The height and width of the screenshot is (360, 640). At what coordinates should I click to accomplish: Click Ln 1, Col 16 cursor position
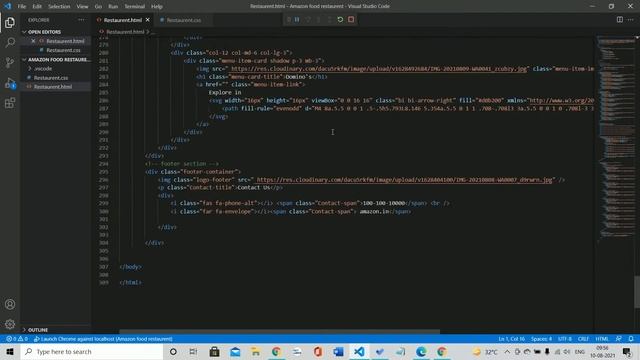tap(511, 339)
